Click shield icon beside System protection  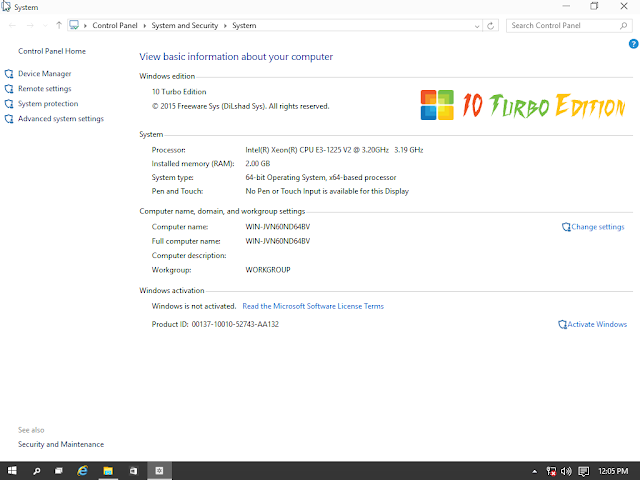coord(9,104)
